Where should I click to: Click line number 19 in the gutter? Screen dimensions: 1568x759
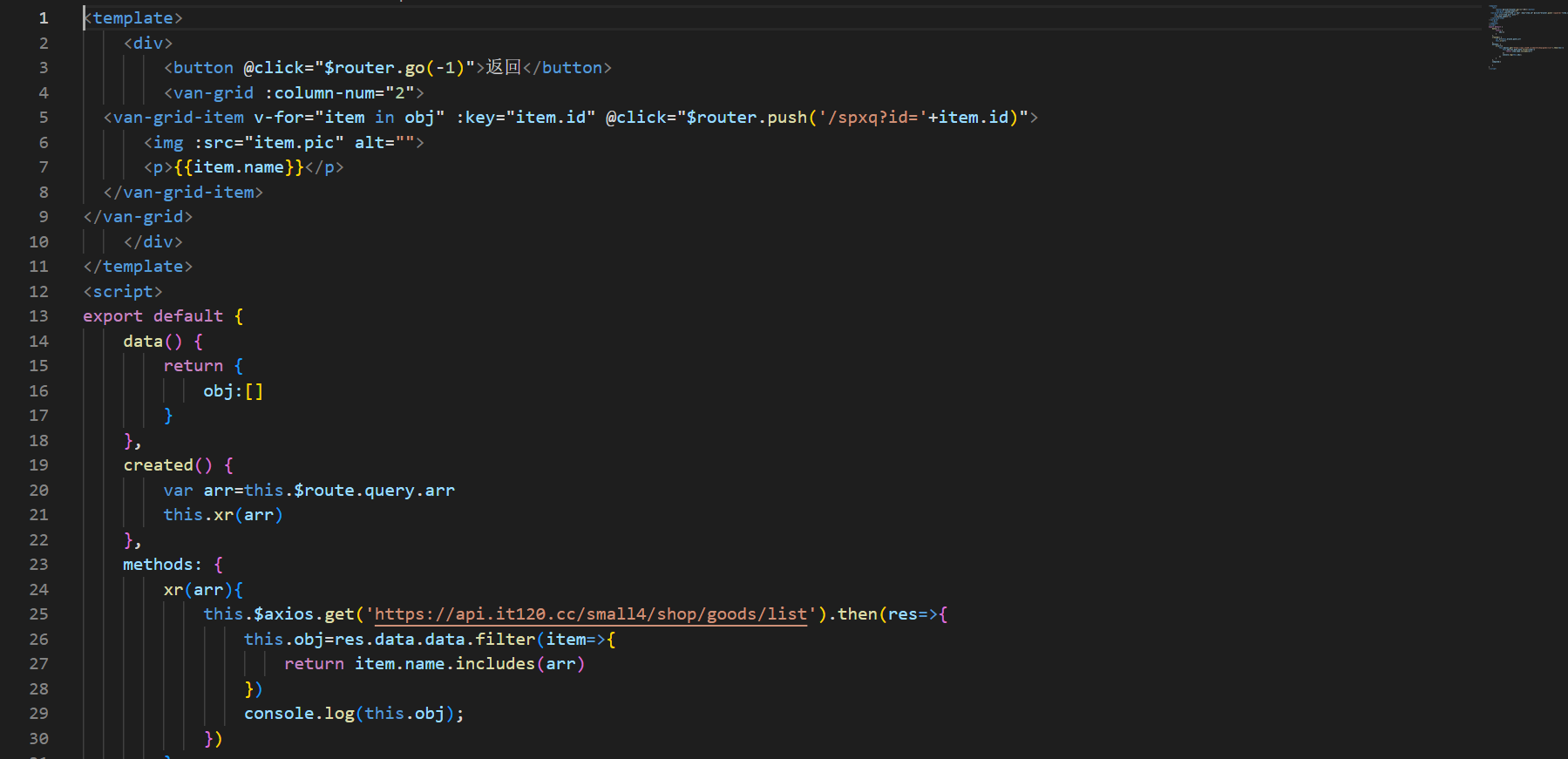tap(38, 465)
